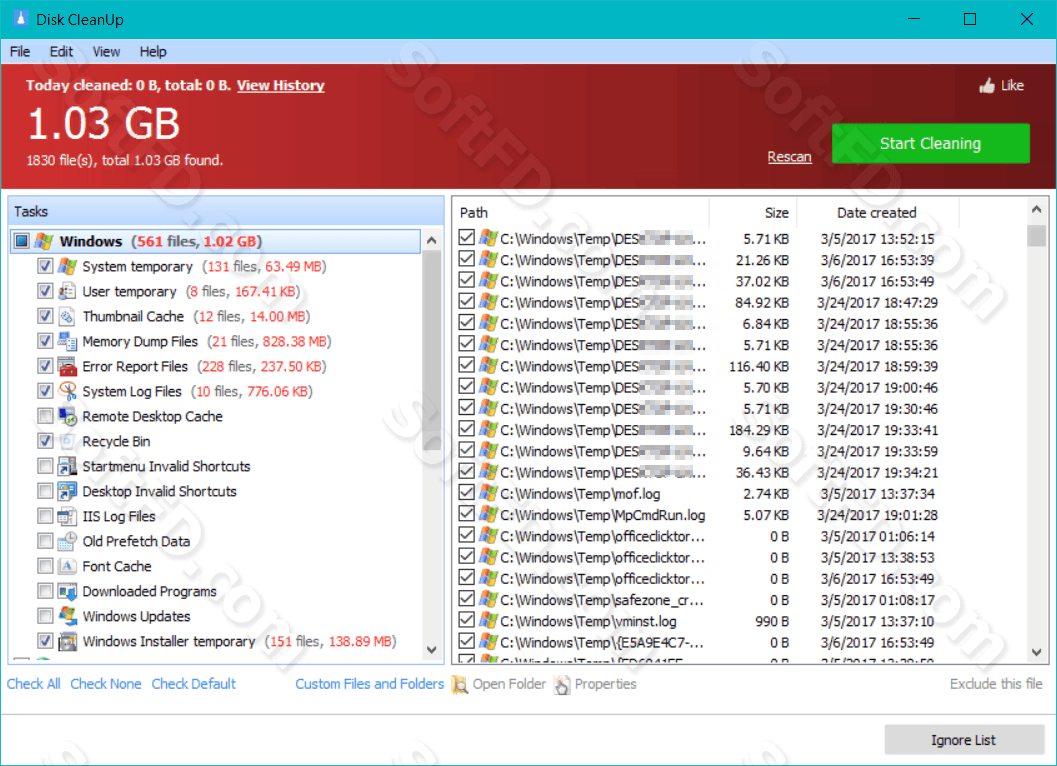Click the Font Cache icon
Image resolution: width=1057 pixels, height=766 pixels.
pyautogui.click(x=67, y=566)
